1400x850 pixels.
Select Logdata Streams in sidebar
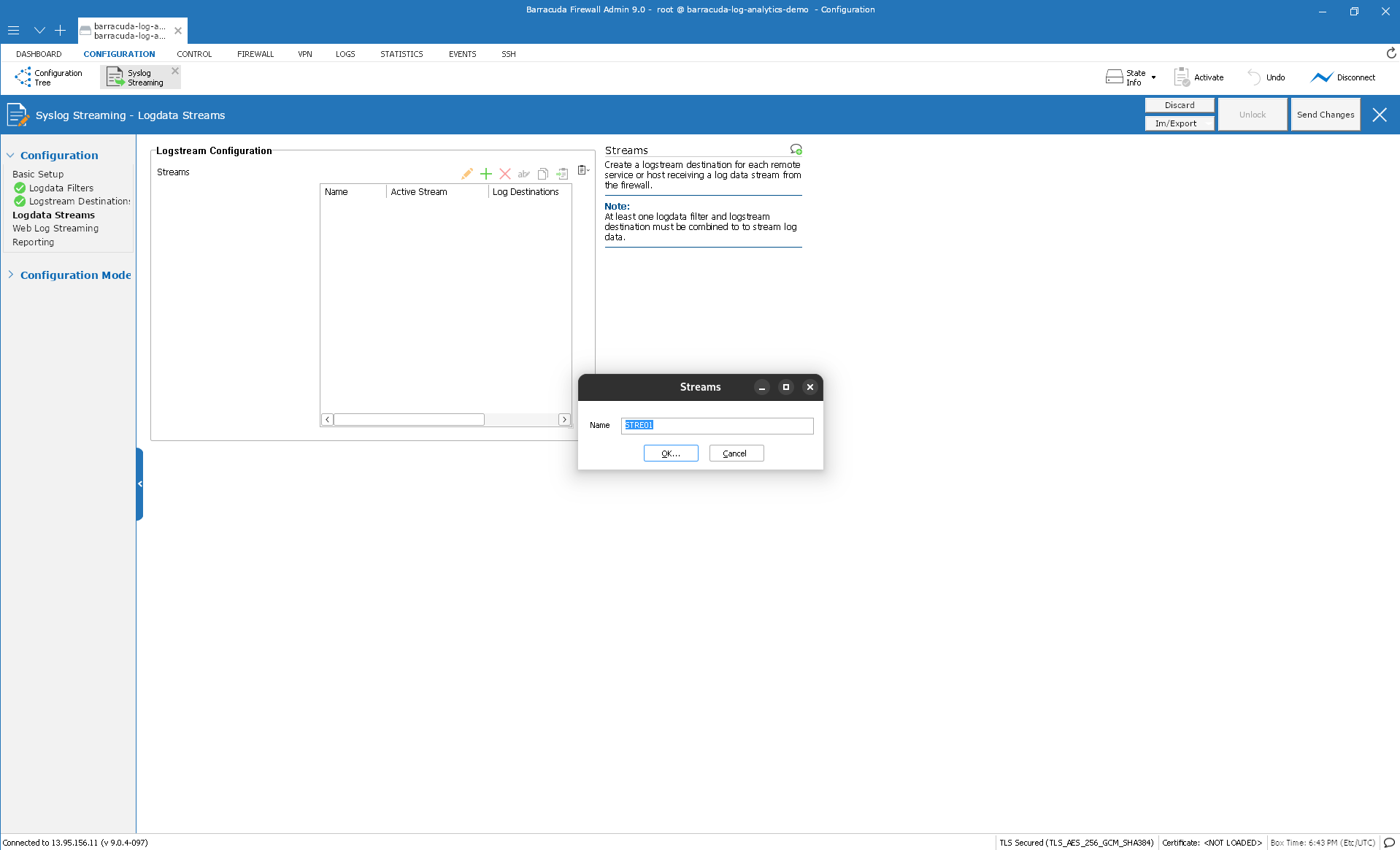coord(53,215)
